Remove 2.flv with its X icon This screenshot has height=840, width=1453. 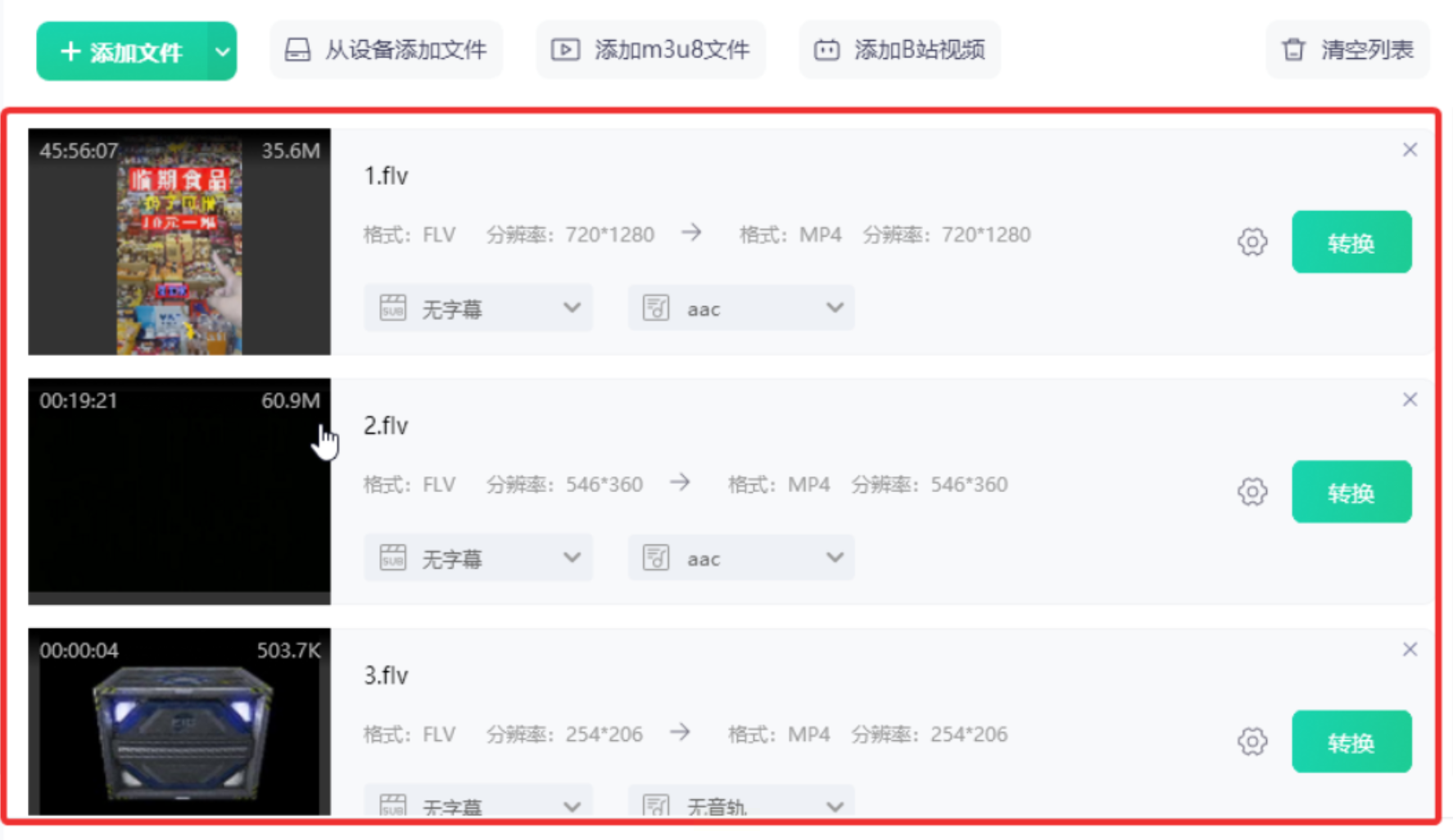tap(1410, 400)
